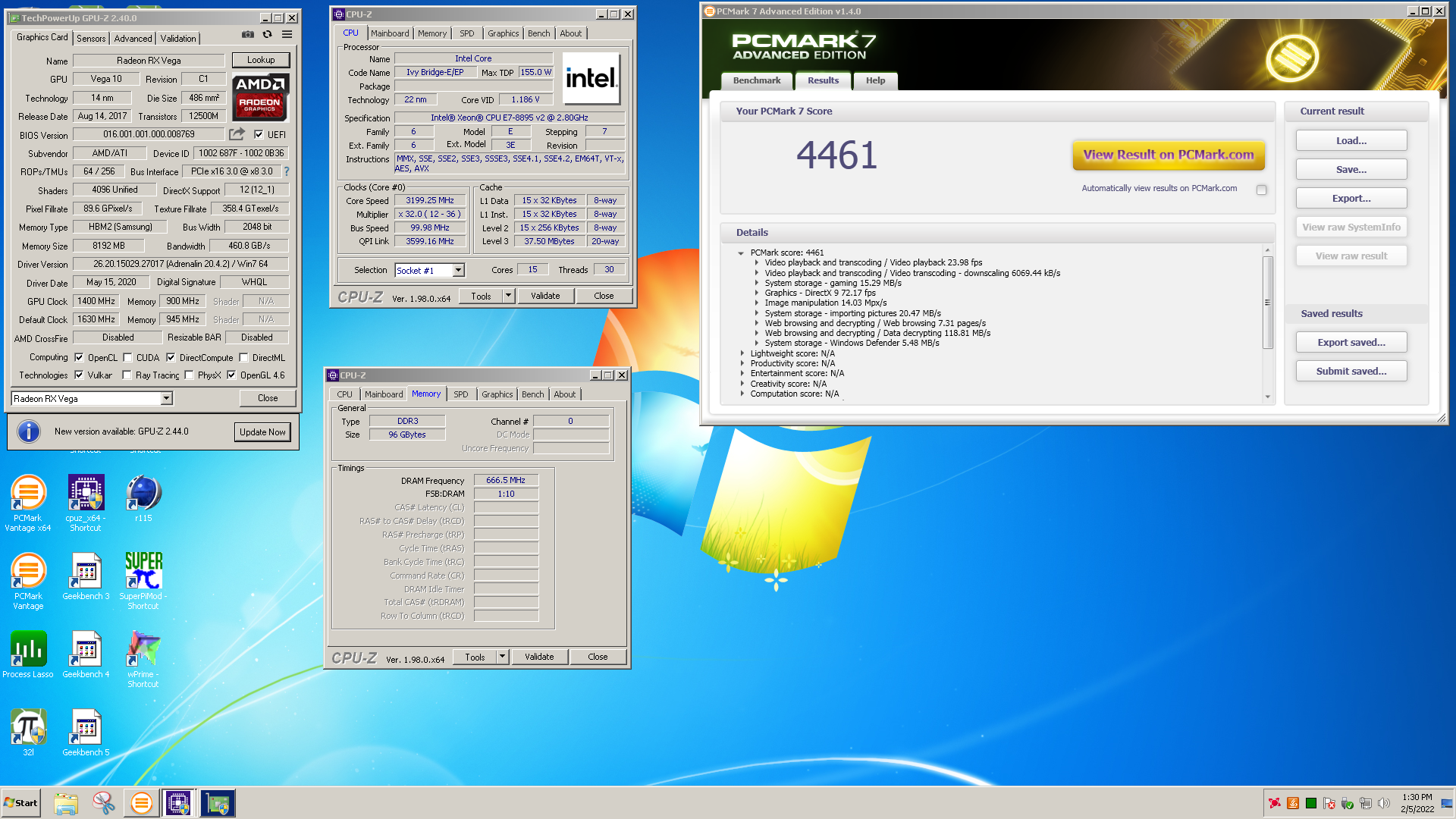The width and height of the screenshot is (1456, 819).
Task: Click Lookup button in GPU-Z
Action: coord(261,60)
